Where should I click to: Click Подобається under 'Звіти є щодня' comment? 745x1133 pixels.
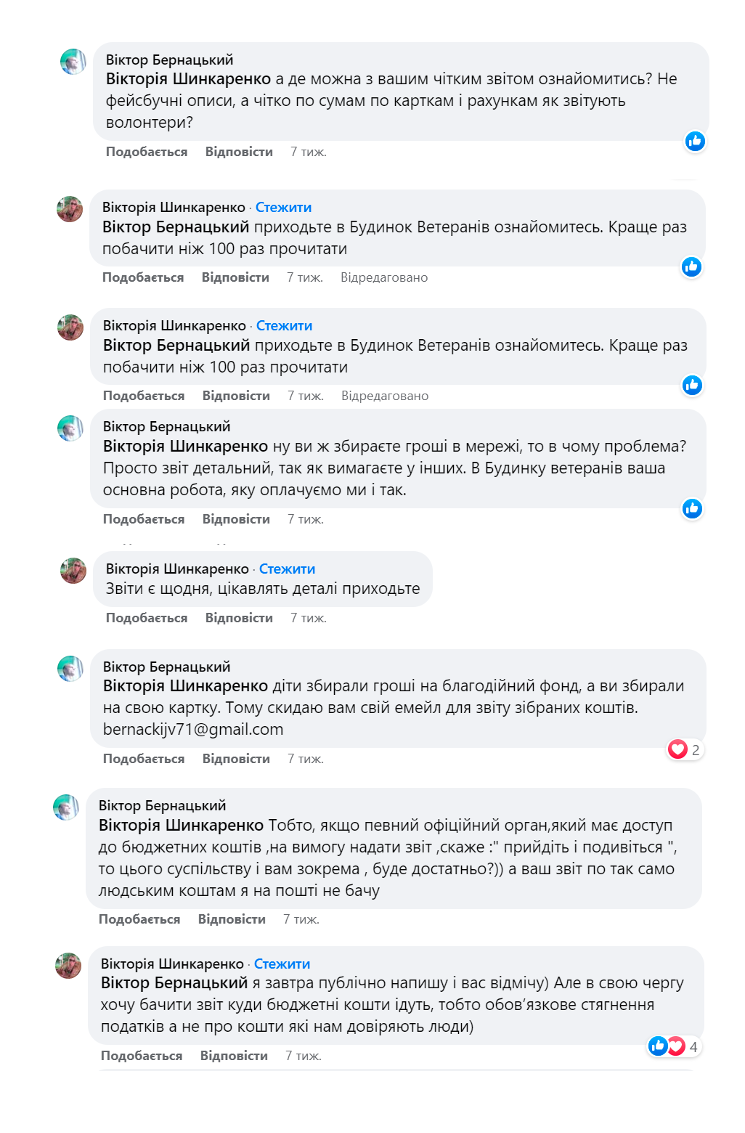pyautogui.click(x=147, y=618)
